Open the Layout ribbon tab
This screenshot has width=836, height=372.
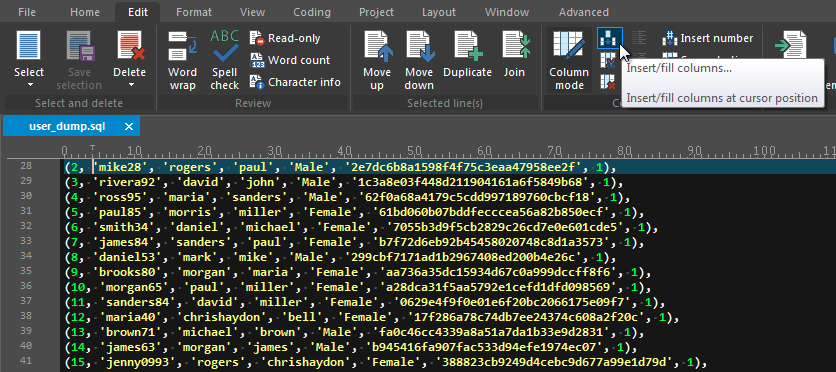point(439,12)
